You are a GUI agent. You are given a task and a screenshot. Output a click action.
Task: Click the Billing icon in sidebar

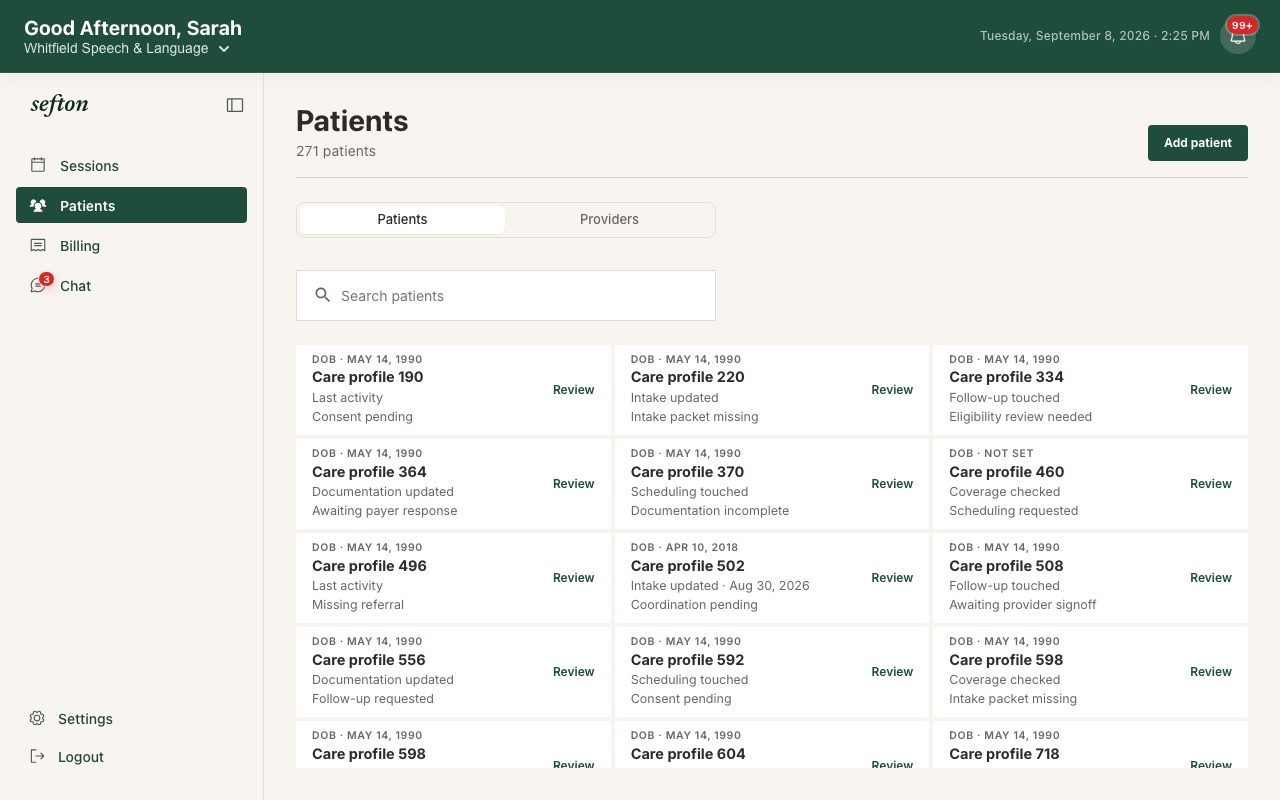[x=38, y=245]
